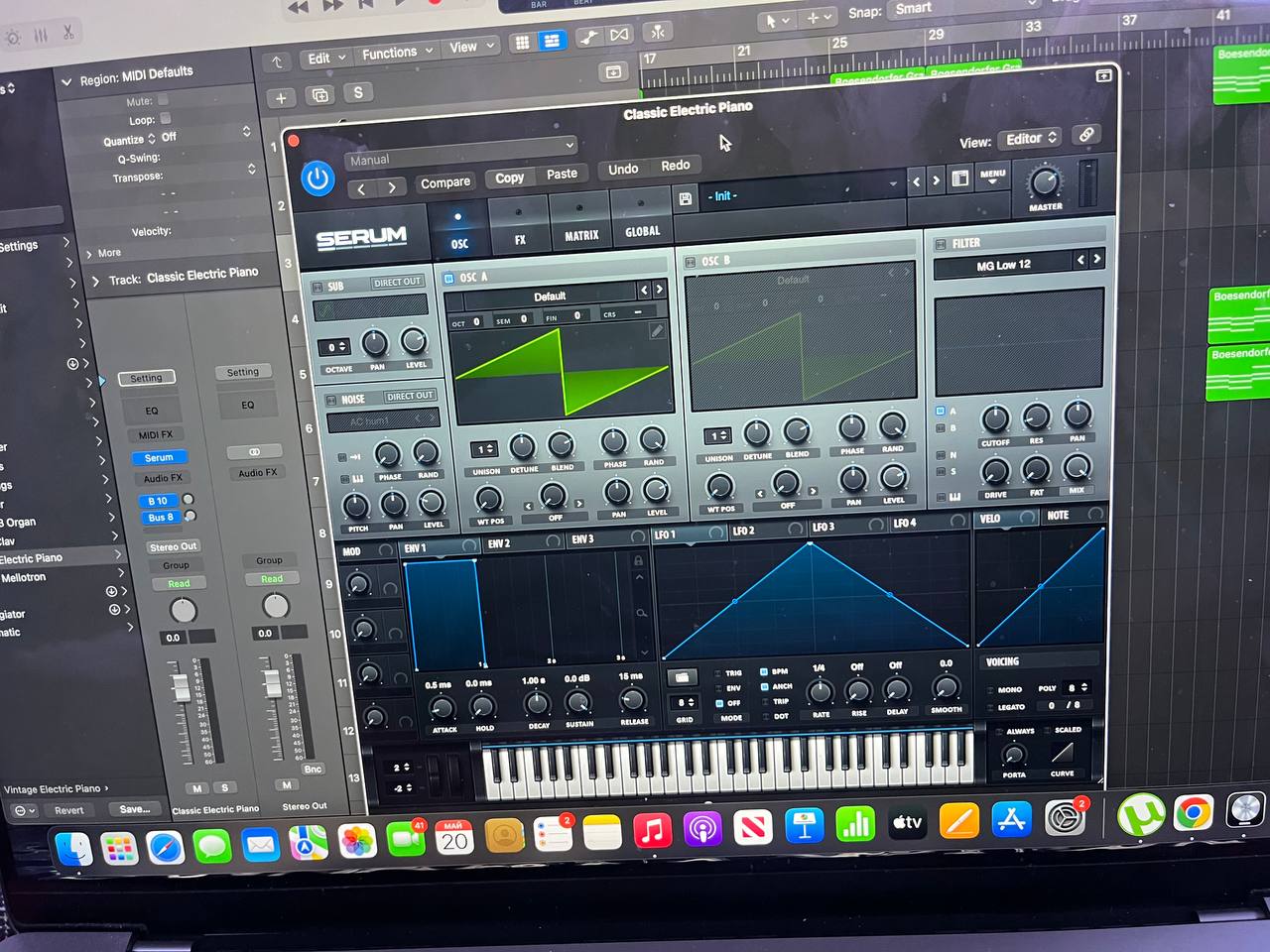
Task: Click the Undo button
Action: 622,169
